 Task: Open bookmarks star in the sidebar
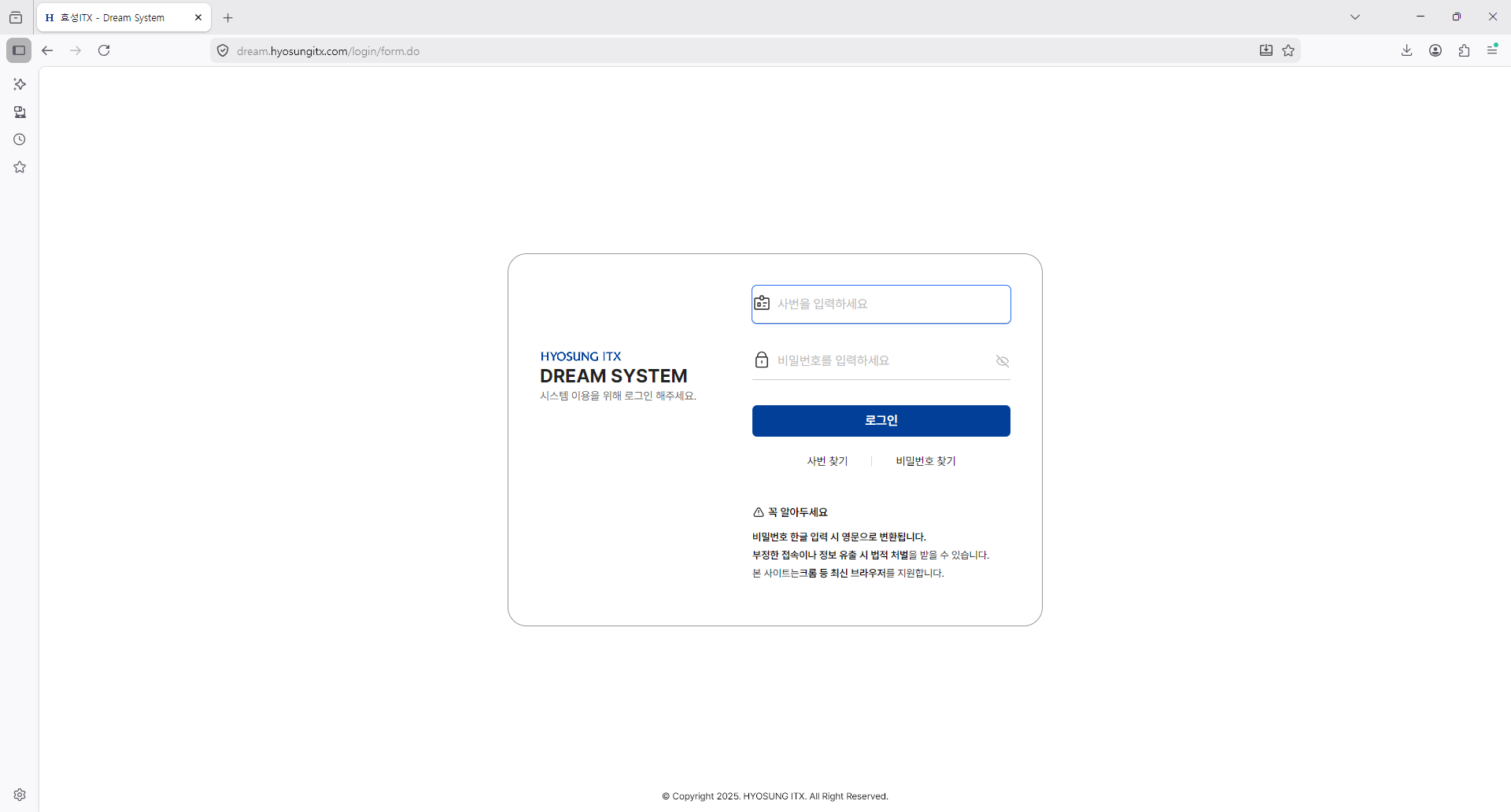[20, 167]
